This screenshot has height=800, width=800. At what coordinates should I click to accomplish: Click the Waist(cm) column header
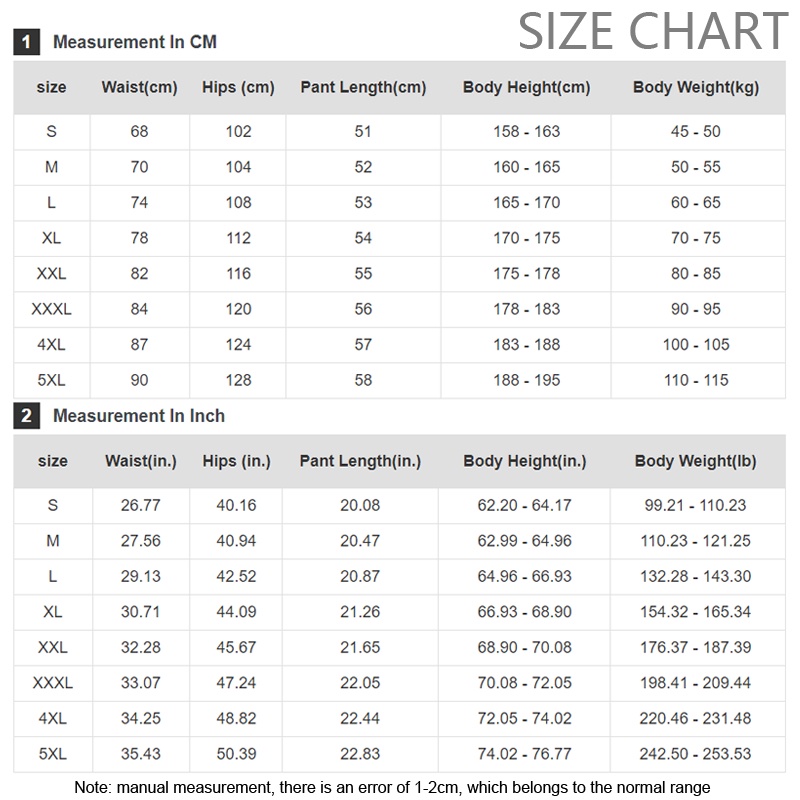pyautogui.click(x=139, y=87)
